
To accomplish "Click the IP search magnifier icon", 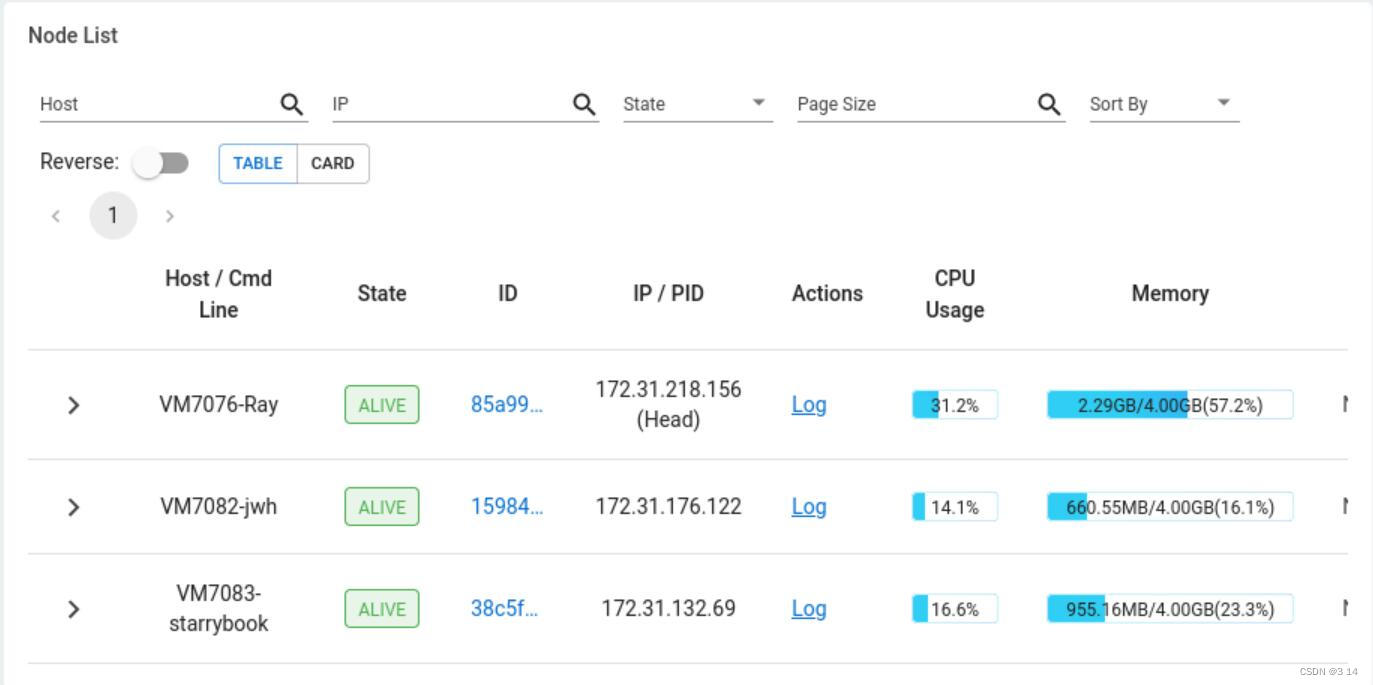I will coord(583,103).
